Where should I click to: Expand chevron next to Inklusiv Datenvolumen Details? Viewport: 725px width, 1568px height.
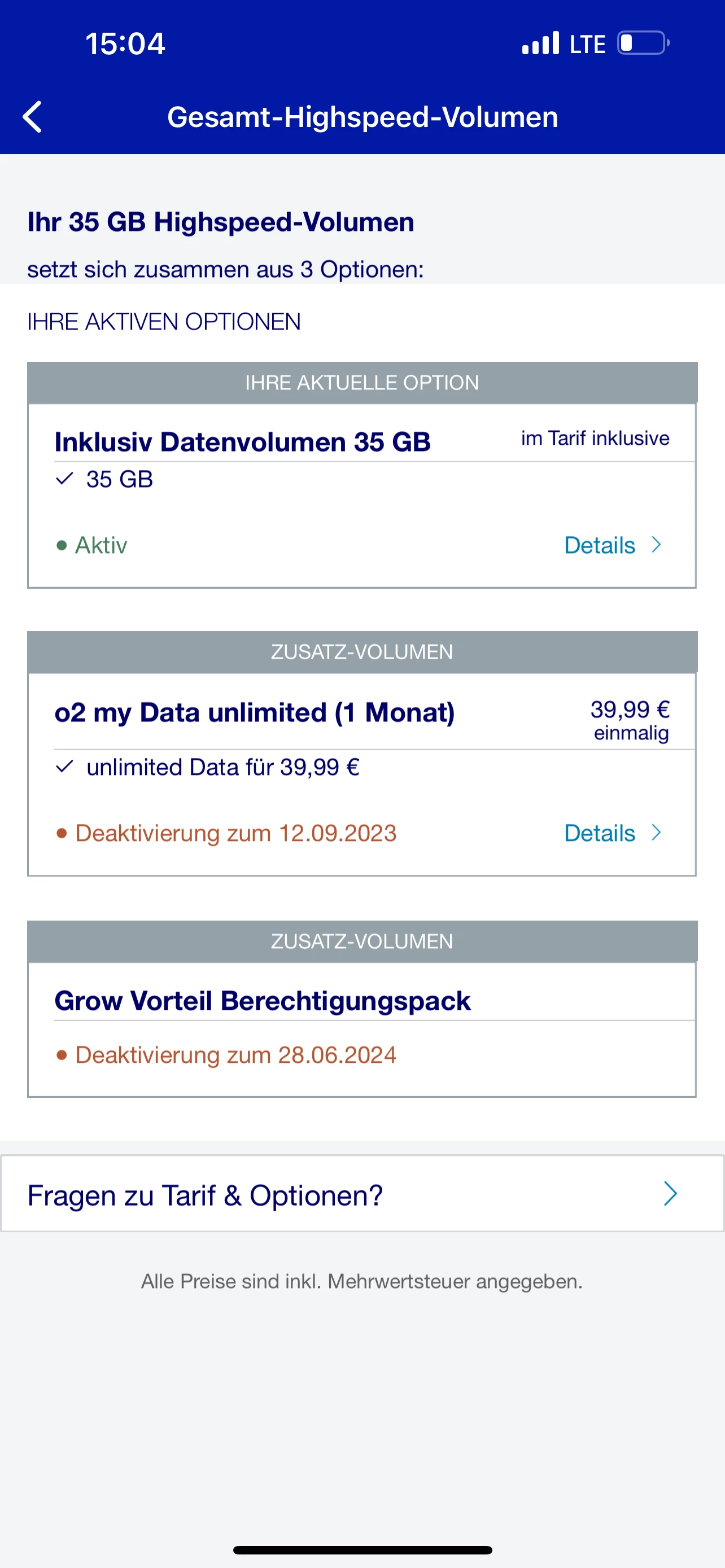[656, 545]
